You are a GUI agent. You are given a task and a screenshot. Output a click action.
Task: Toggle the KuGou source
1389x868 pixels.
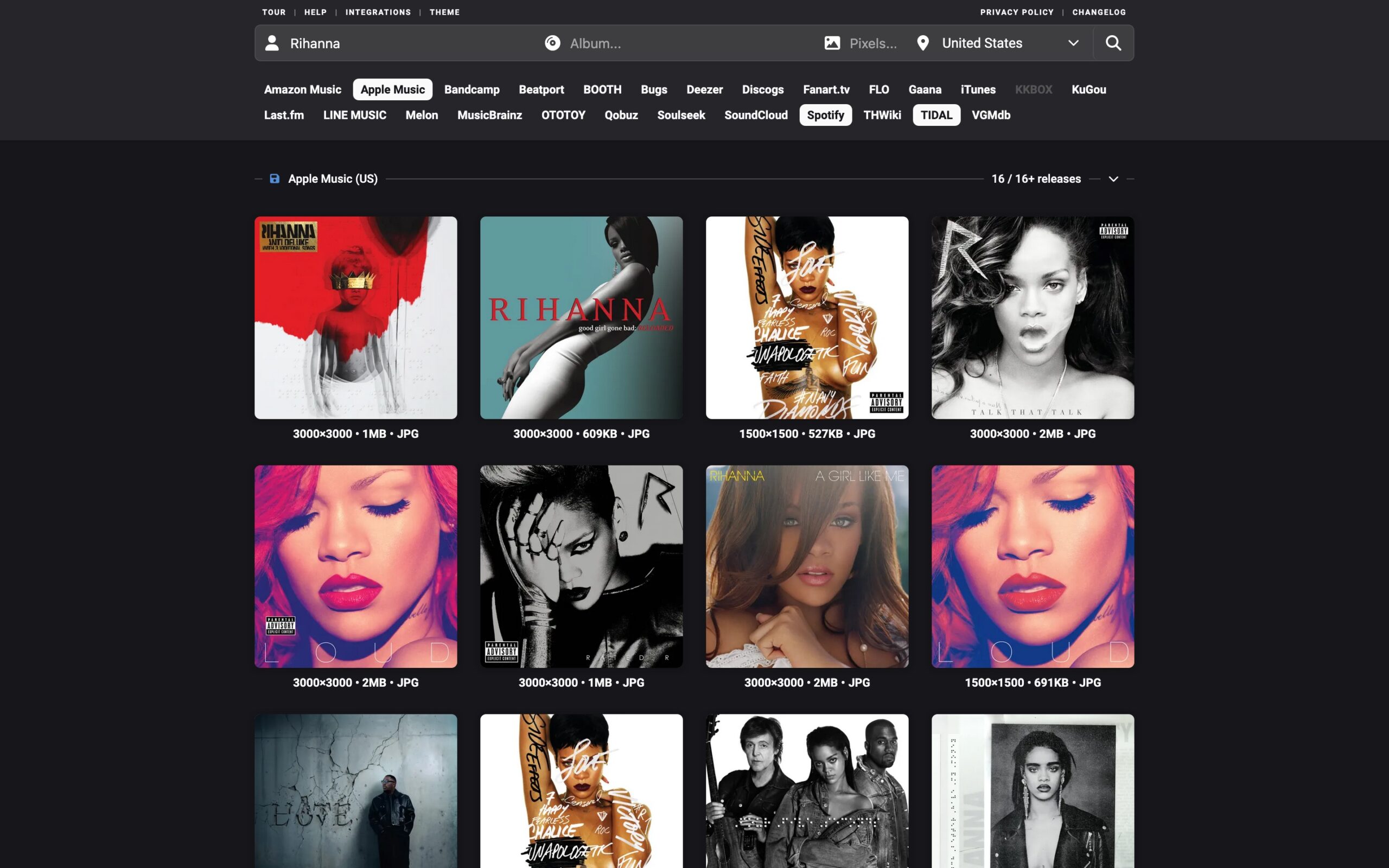coord(1089,90)
